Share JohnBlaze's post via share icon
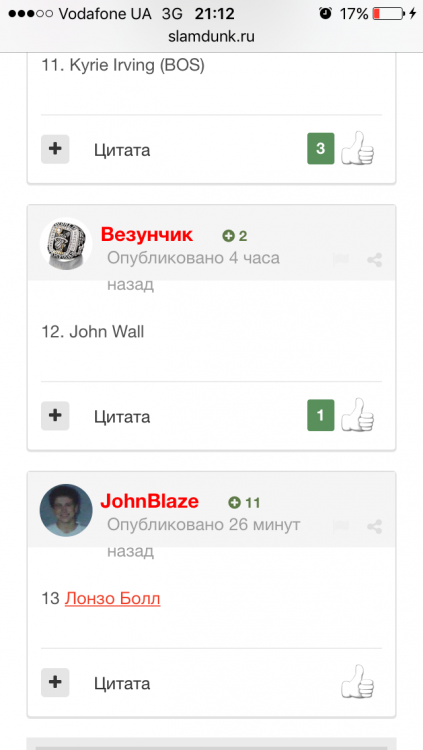Image resolution: width=423 pixels, height=750 pixels. (x=374, y=527)
